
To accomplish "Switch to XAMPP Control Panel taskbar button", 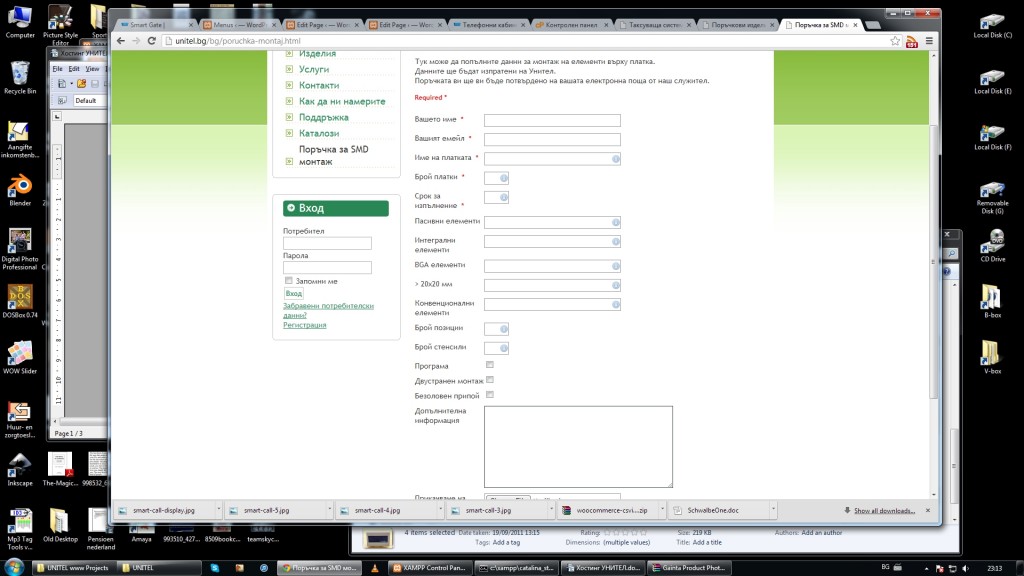I will click(428, 568).
